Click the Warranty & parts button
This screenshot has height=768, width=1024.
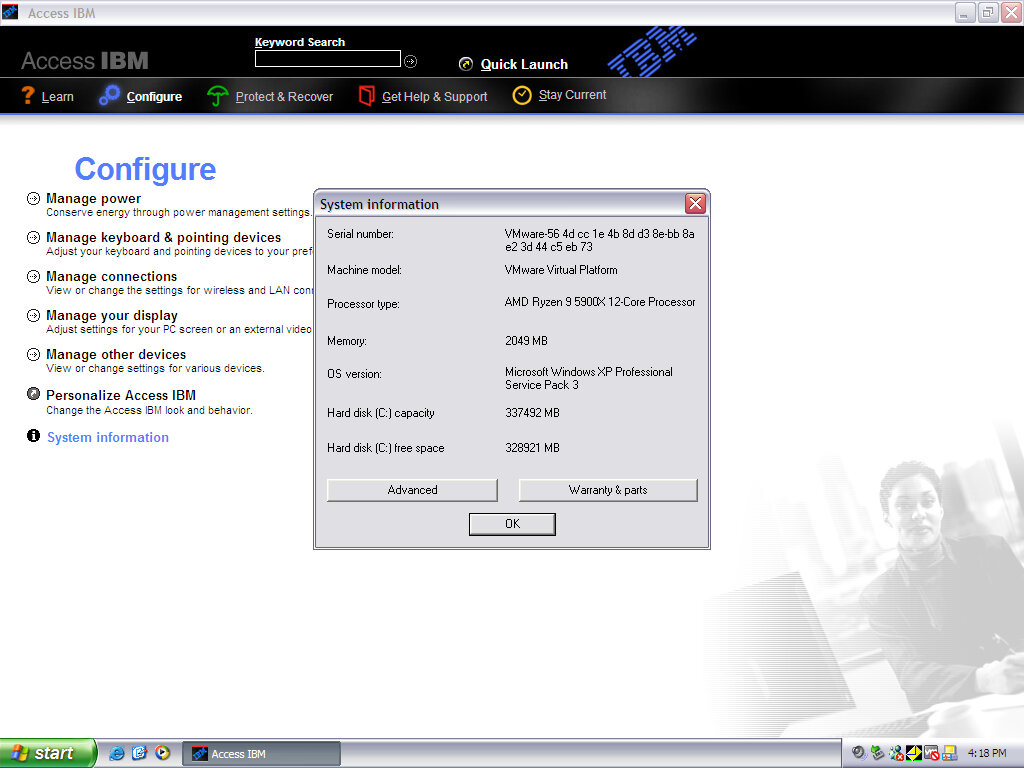[607, 490]
